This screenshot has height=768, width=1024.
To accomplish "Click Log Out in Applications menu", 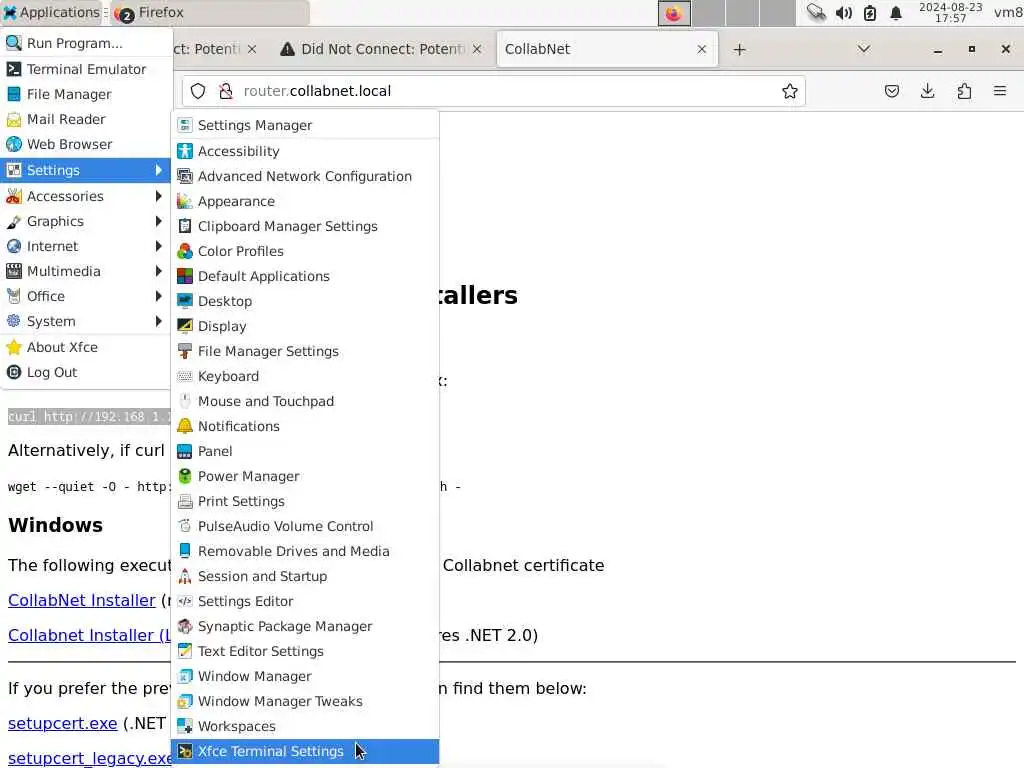I will click(86, 372).
